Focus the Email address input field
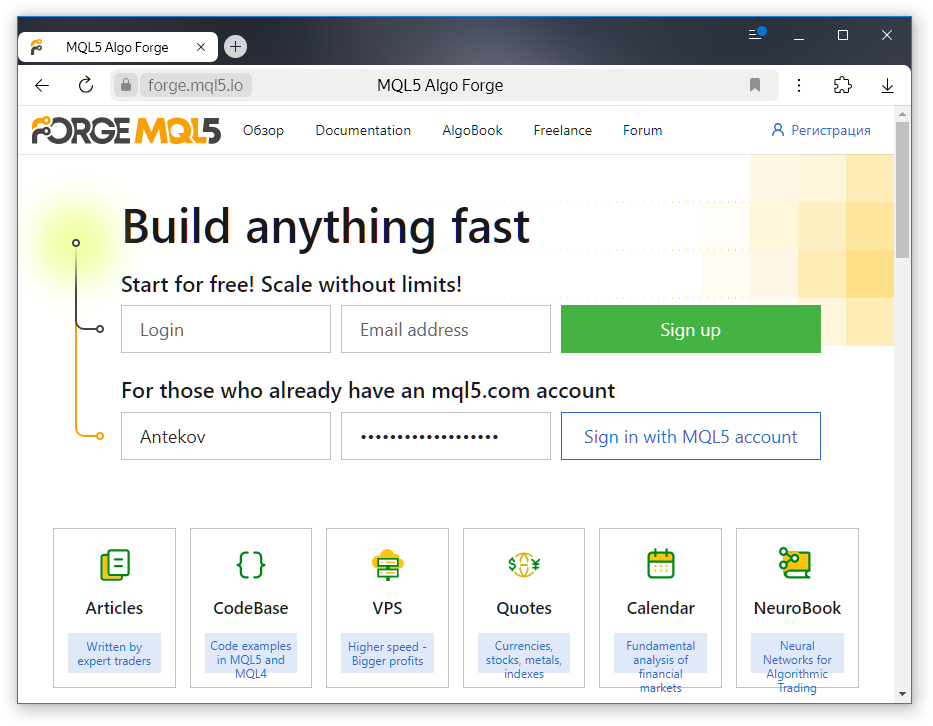This screenshot has height=726, width=933. point(446,329)
